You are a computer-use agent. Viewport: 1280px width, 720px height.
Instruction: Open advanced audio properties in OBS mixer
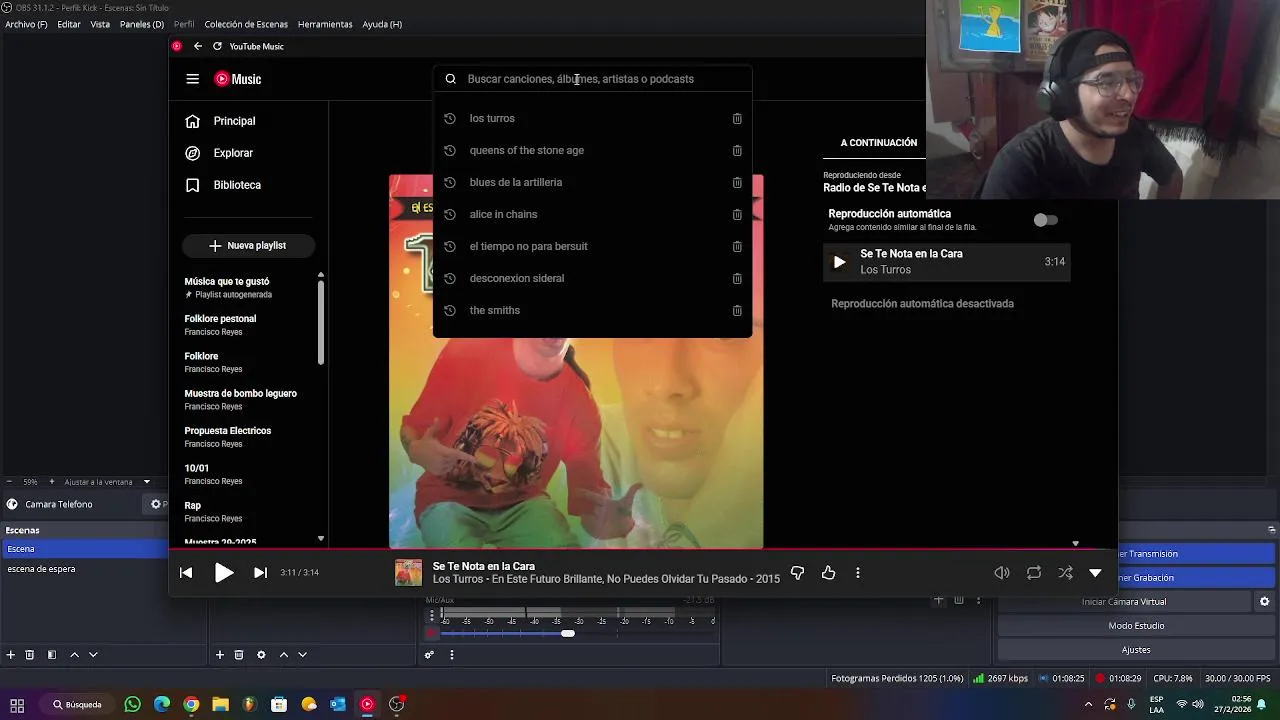[429, 655]
